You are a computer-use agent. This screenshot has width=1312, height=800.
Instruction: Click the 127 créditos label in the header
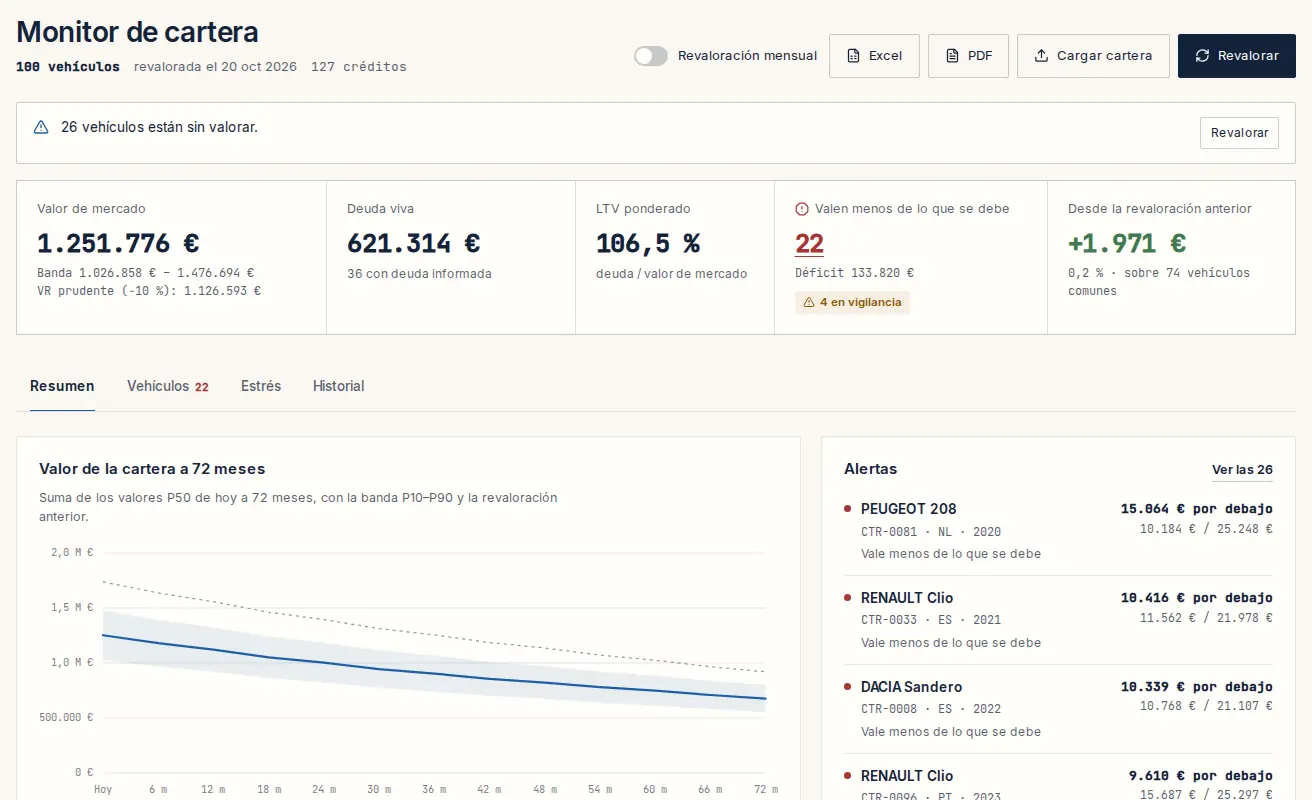359,67
